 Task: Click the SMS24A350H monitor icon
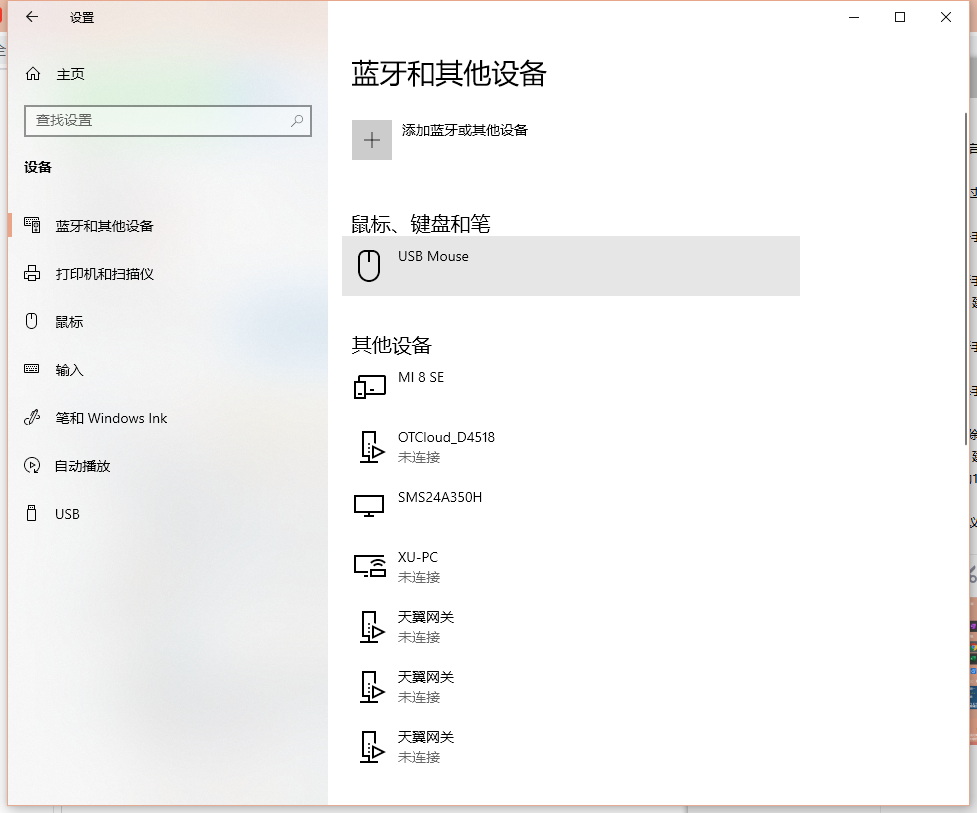coord(370,505)
